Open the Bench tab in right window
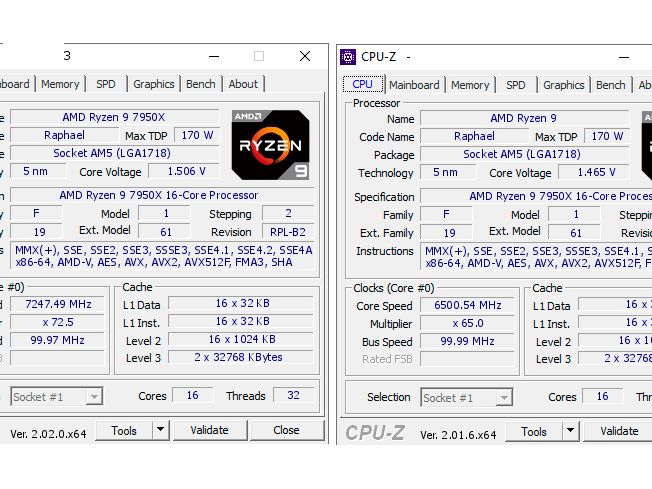Screen dimensions: 652x489 point(611,85)
